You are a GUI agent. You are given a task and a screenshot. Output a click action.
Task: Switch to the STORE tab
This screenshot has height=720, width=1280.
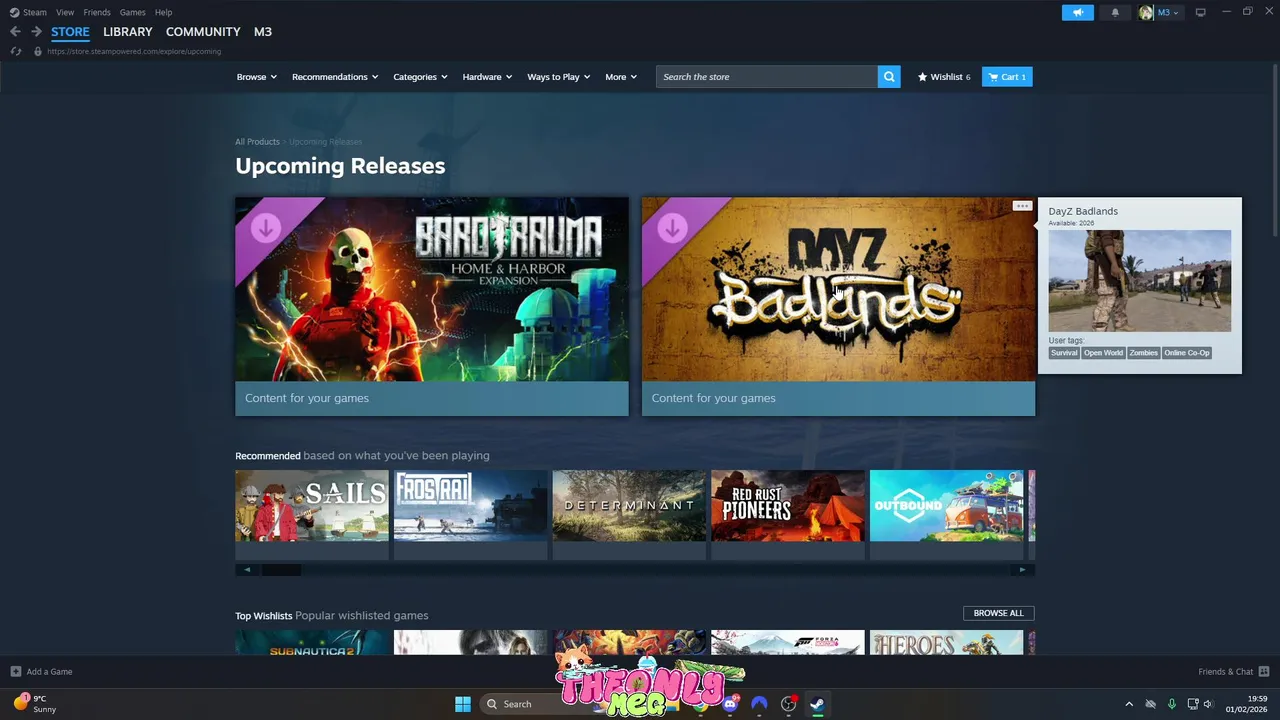(x=70, y=32)
